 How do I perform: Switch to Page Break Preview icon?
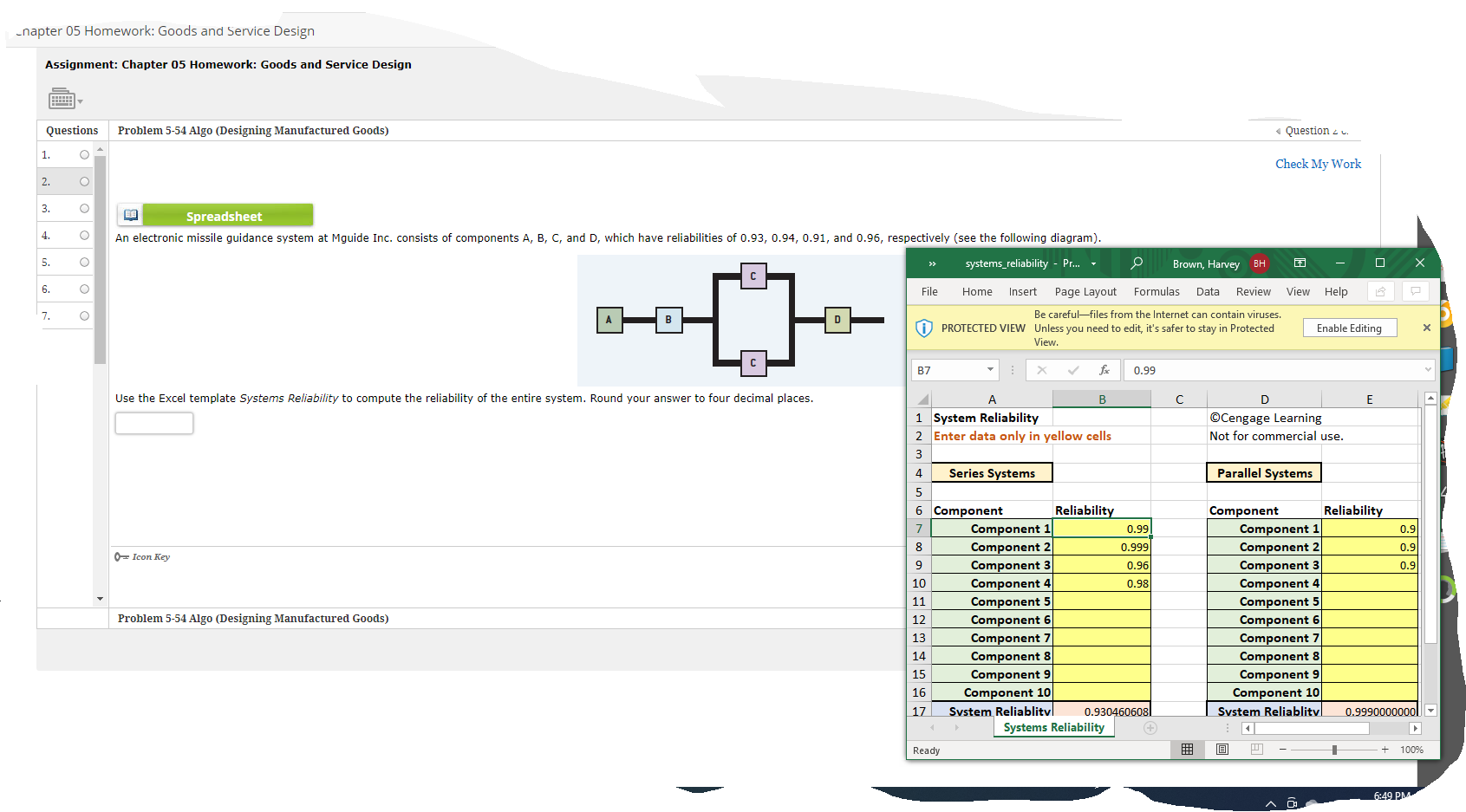(1257, 750)
